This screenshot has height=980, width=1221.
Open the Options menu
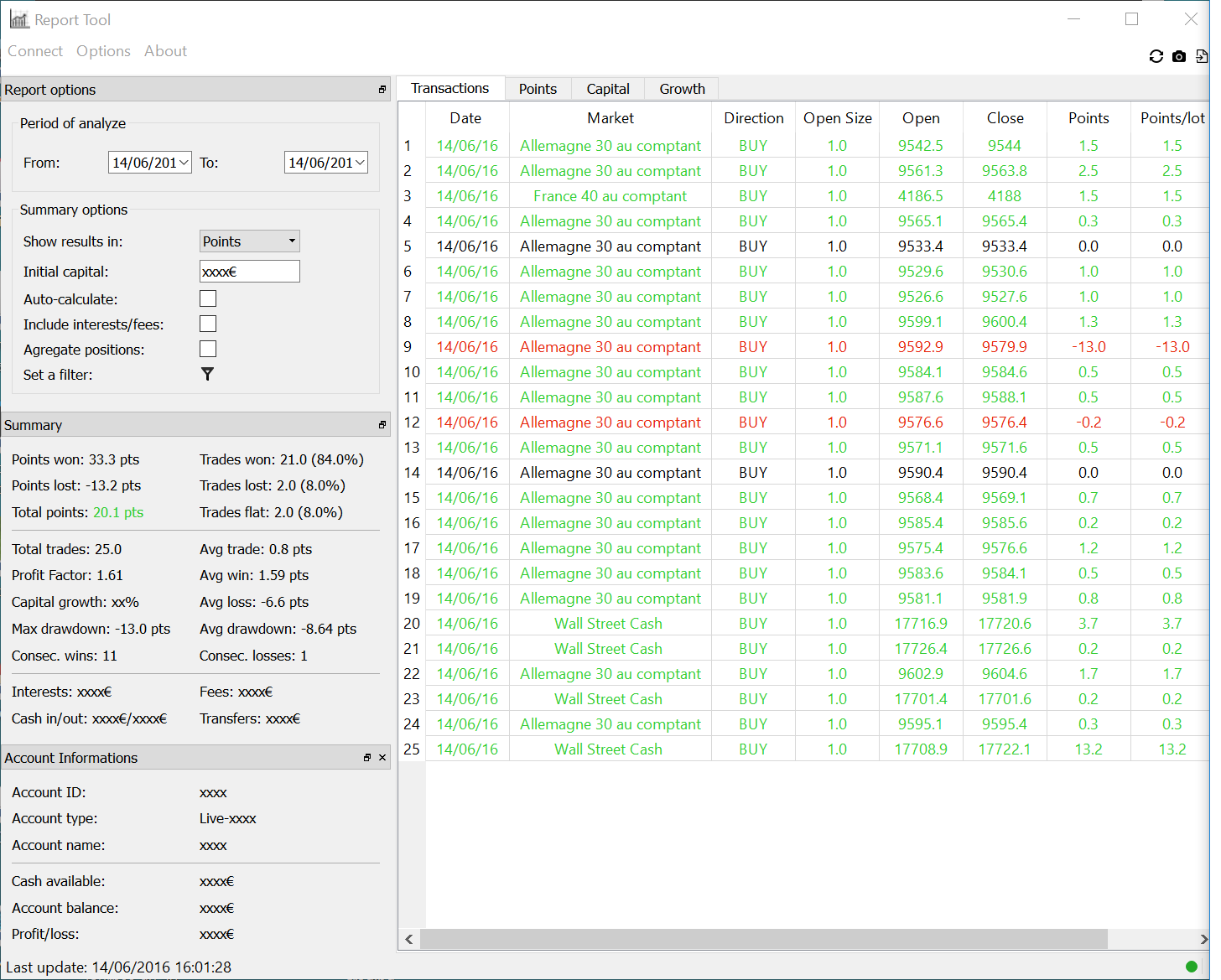103,51
